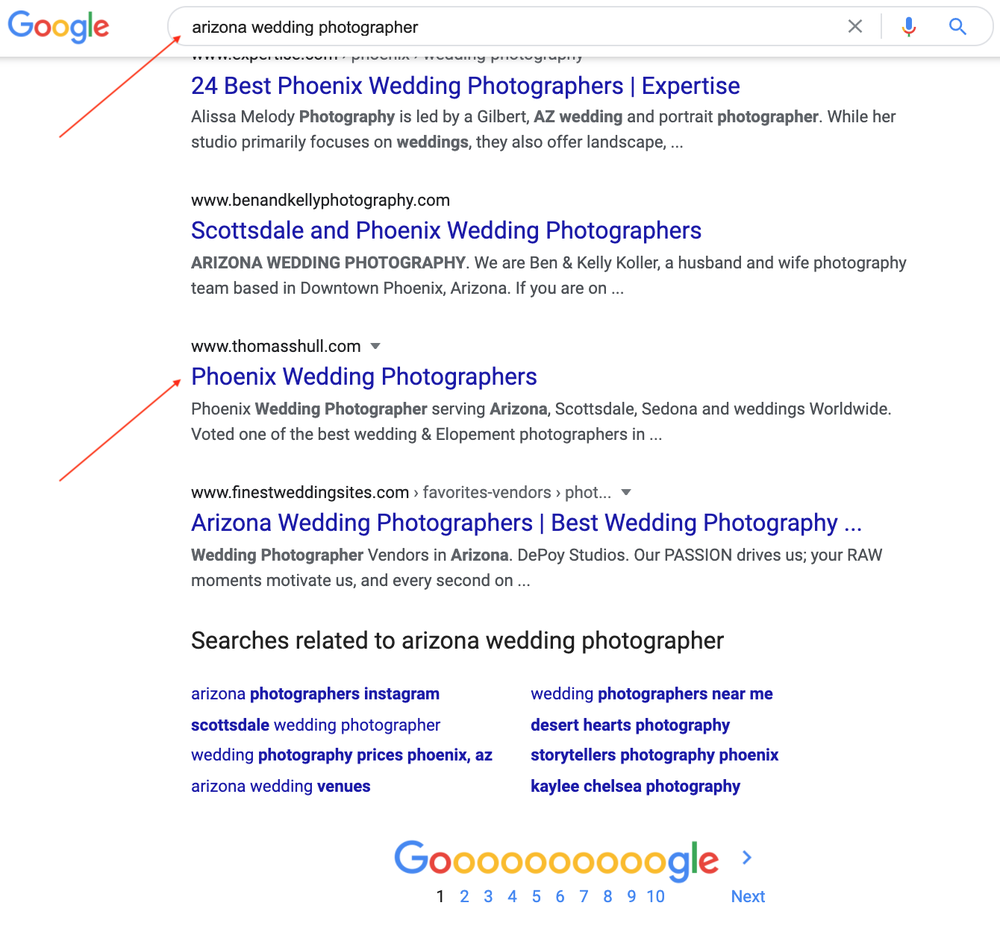Search for arizona photographers instagram
Viewport: 1000px width, 932px height.
(315, 694)
